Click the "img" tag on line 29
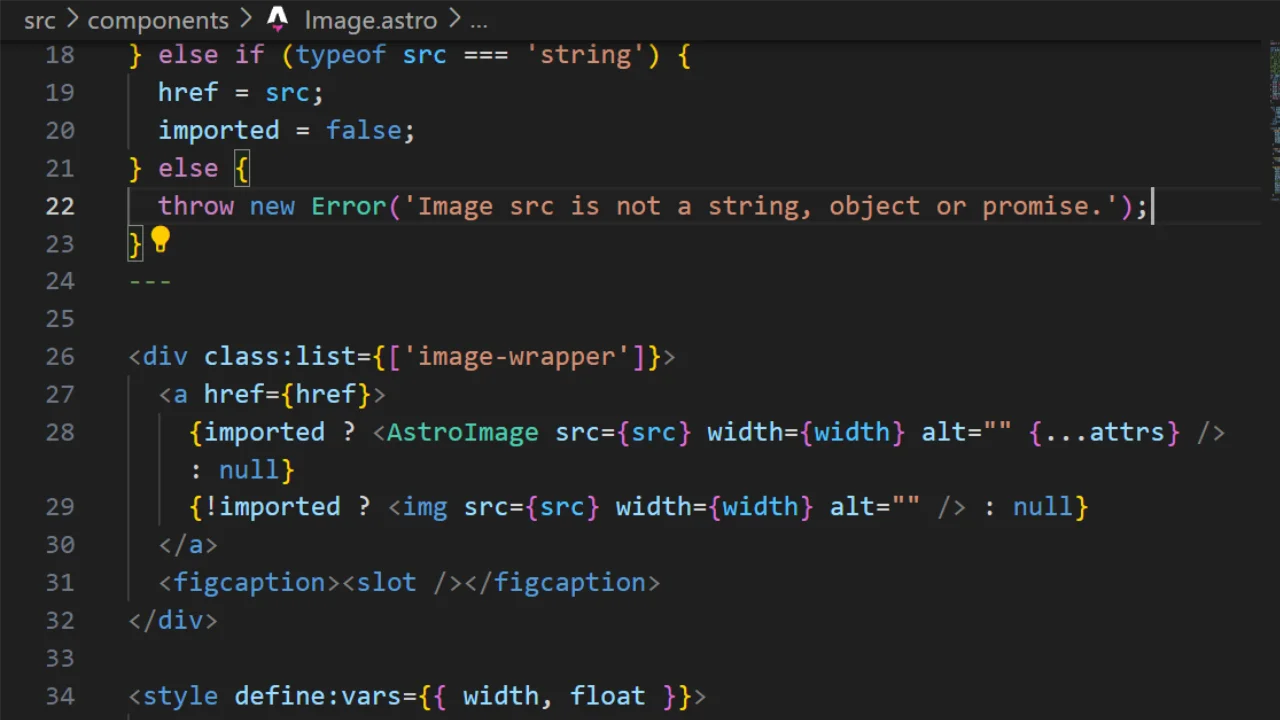This screenshot has width=1280, height=720. 425,507
